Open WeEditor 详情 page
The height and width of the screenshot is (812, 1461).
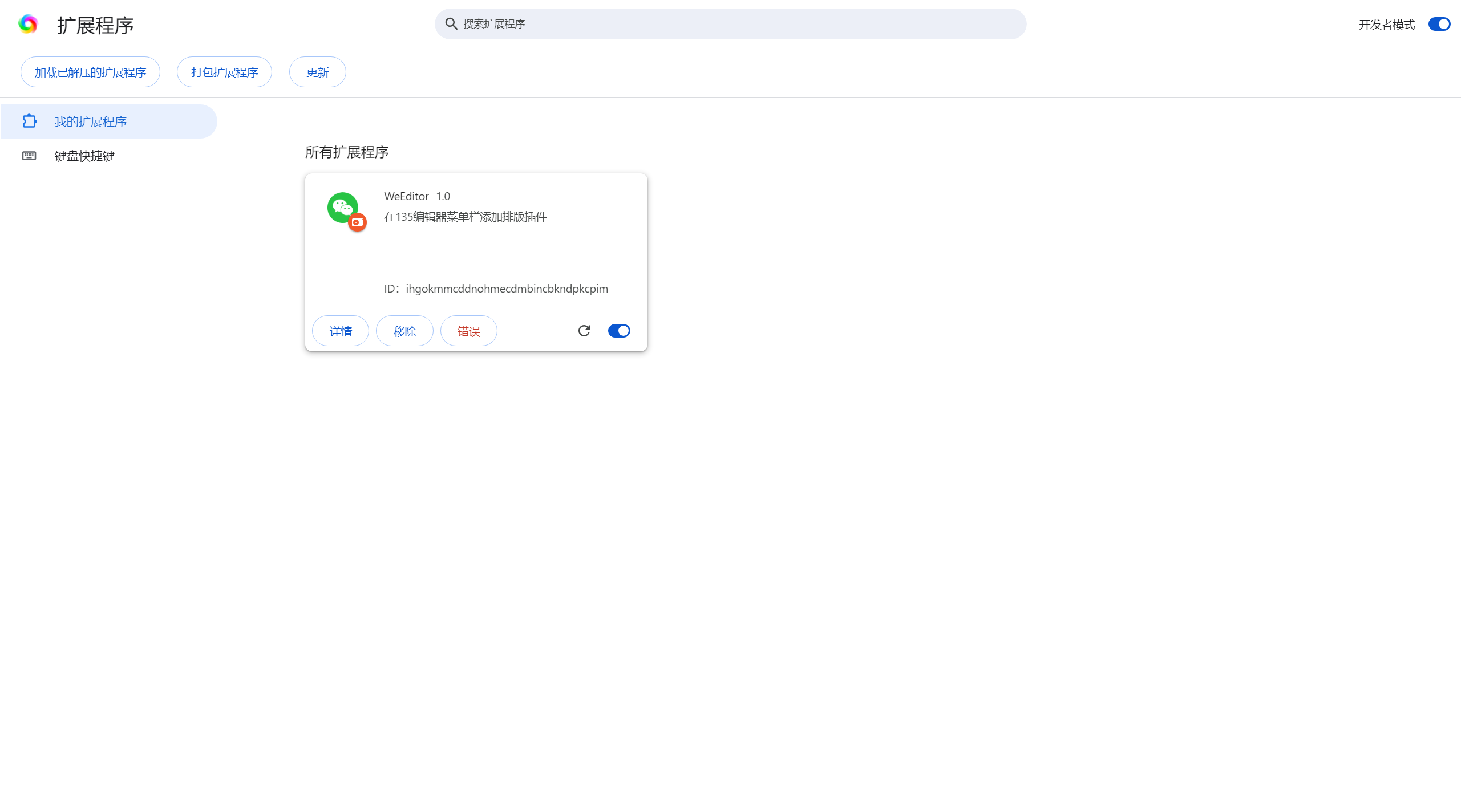[x=341, y=331]
